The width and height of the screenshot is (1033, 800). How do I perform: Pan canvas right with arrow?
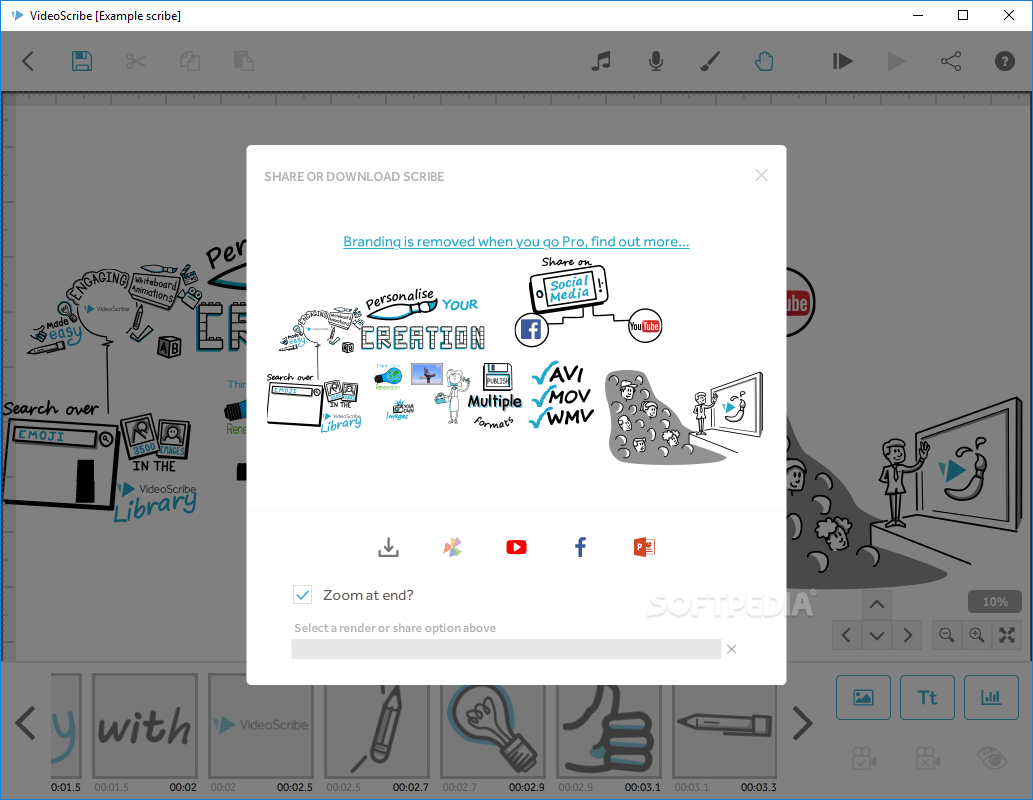click(907, 635)
